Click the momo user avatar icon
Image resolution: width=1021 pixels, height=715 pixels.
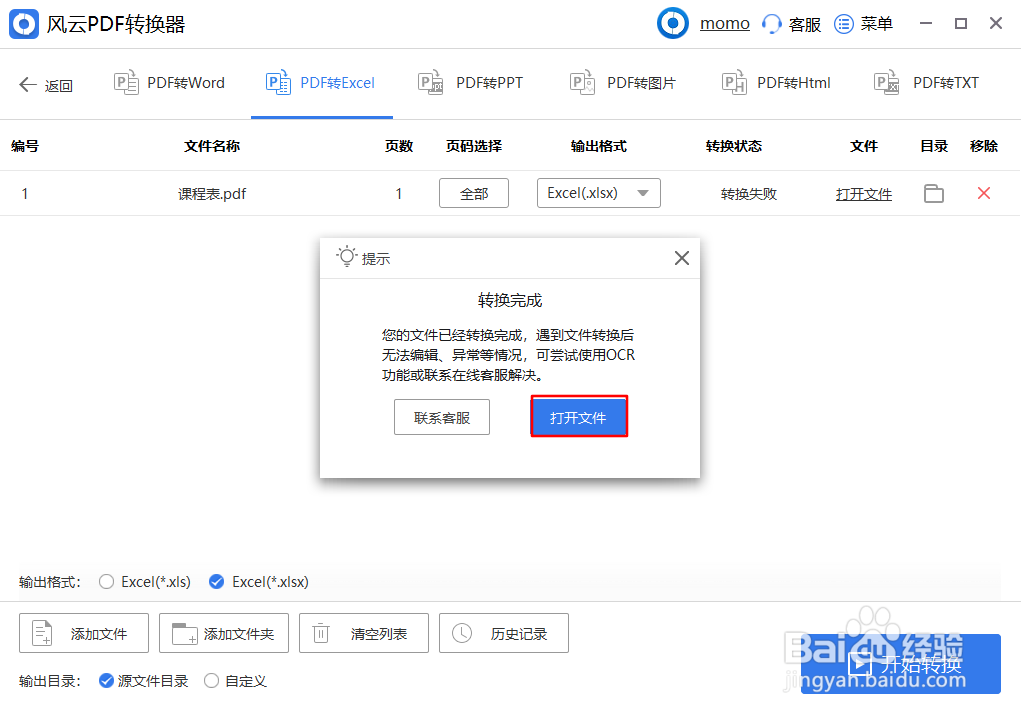point(673,23)
